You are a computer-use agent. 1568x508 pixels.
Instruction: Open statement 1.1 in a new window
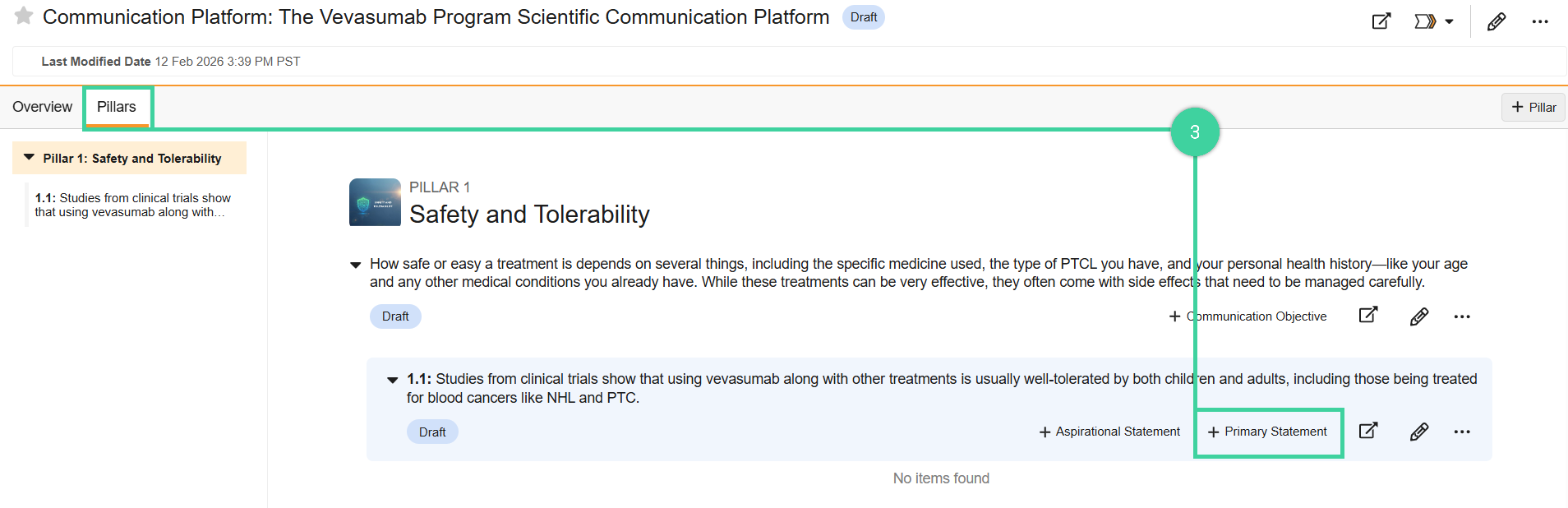point(1368,431)
